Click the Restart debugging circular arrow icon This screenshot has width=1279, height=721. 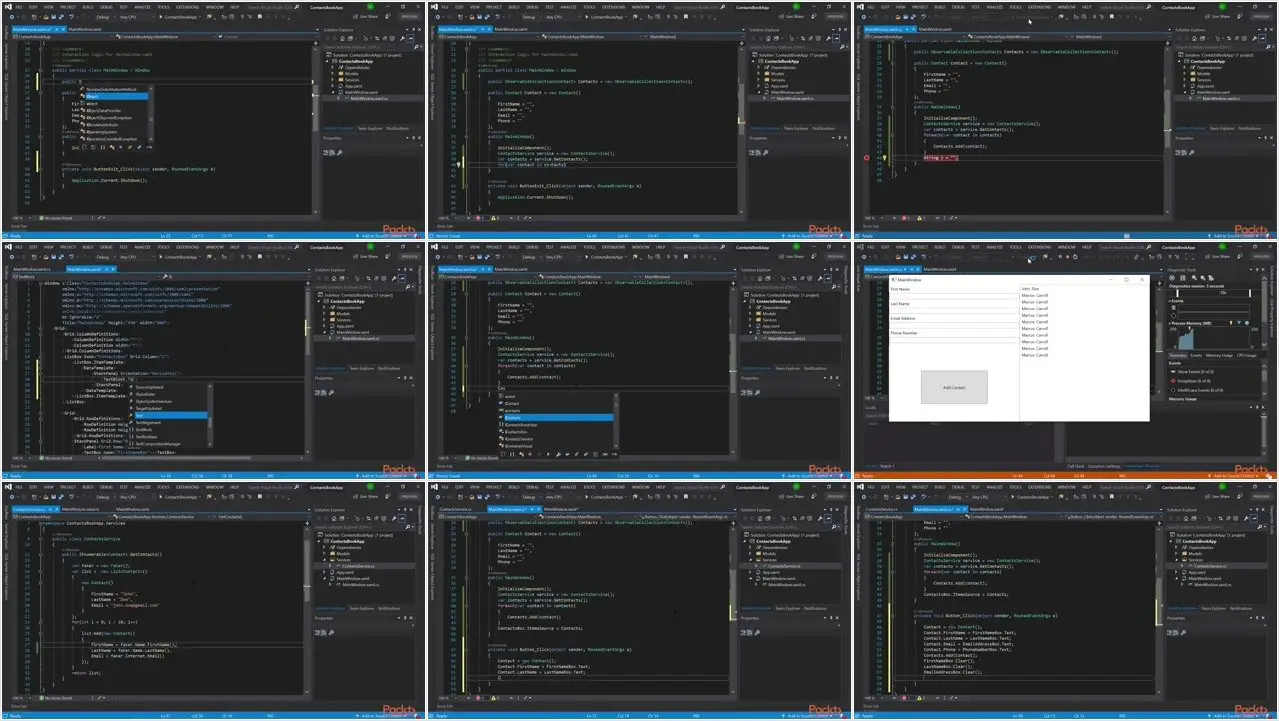tap(1075, 257)
